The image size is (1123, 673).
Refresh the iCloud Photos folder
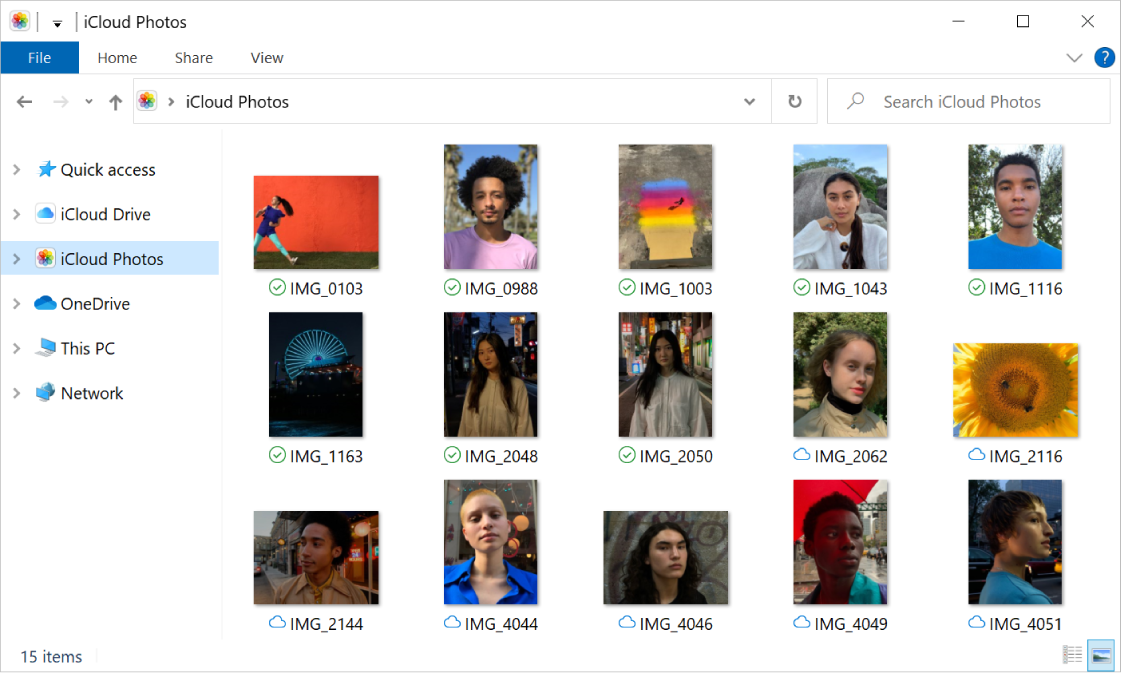click(794, 101)
